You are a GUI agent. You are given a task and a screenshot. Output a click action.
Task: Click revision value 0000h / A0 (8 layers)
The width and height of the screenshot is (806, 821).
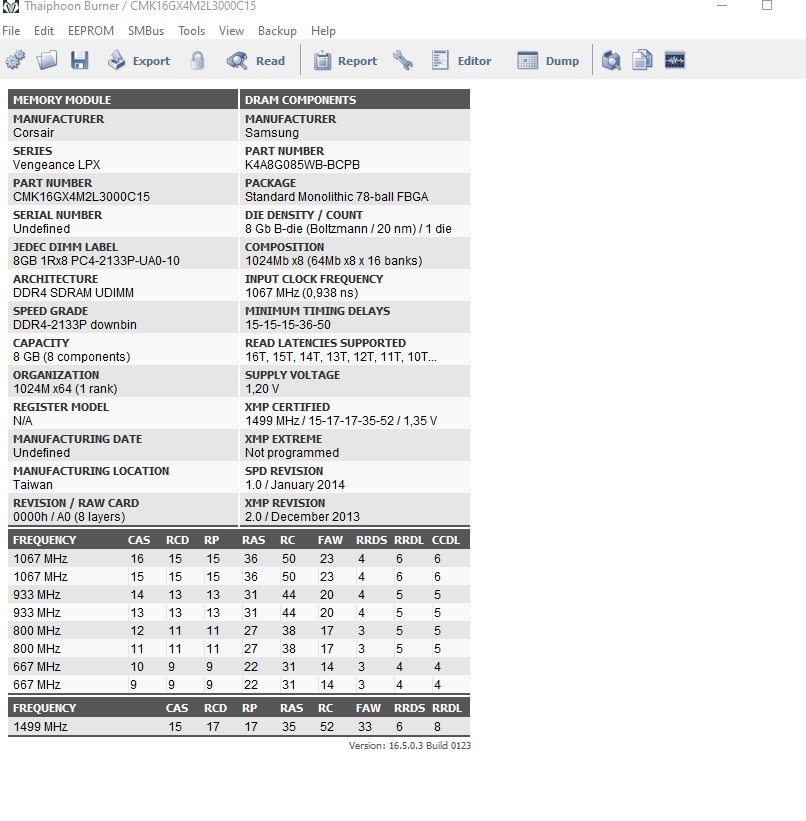coord(69,517)
